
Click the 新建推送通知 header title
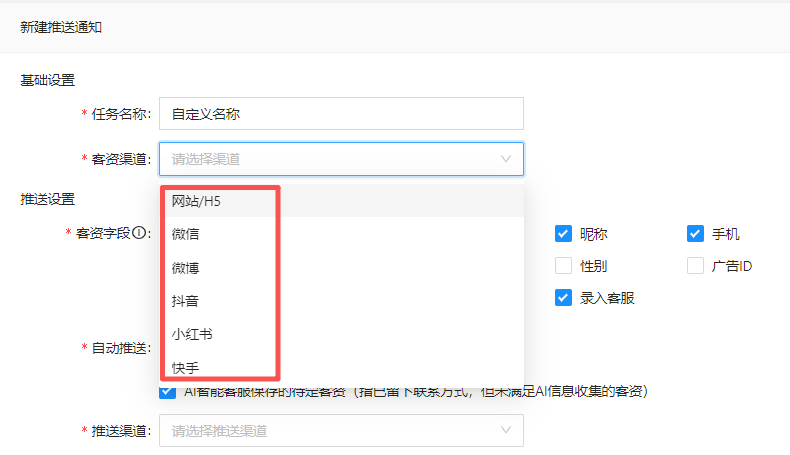pos(61,27)
